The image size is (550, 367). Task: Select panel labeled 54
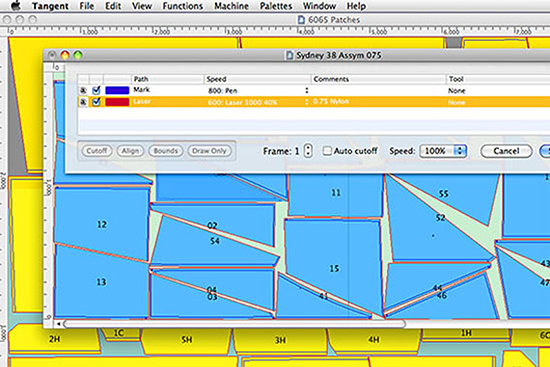pyautogui.click(x=215, y=241)
